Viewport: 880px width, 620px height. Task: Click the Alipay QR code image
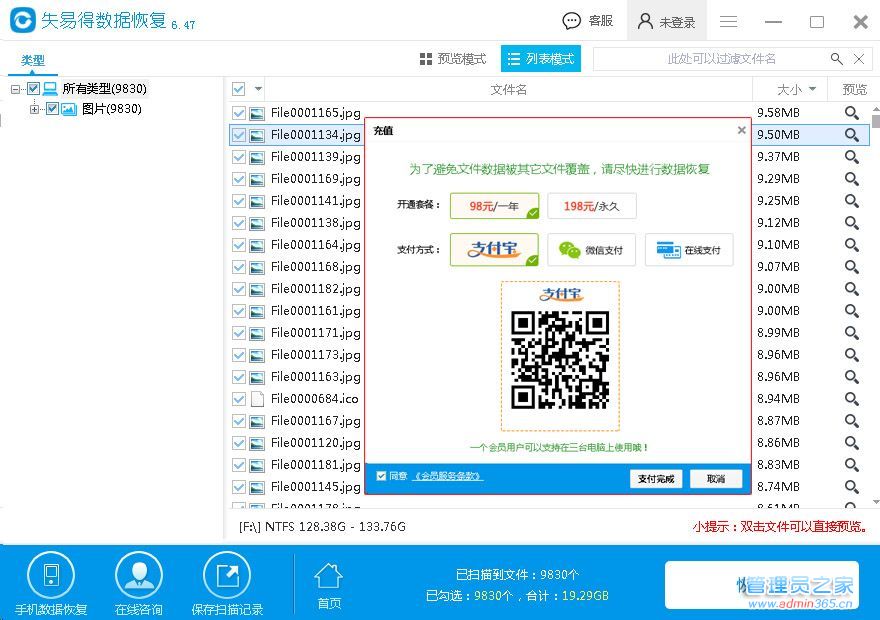click(x=560, y=360)
